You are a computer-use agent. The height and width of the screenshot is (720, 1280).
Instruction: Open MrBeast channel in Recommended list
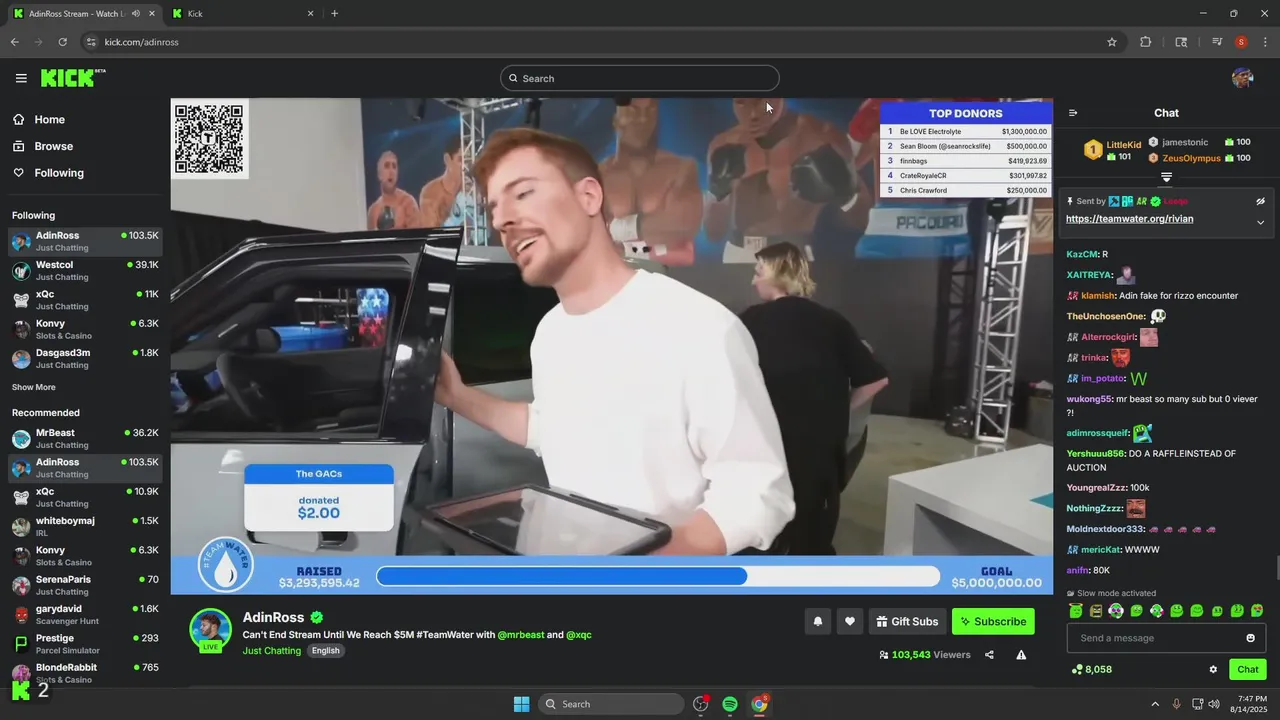85,438
